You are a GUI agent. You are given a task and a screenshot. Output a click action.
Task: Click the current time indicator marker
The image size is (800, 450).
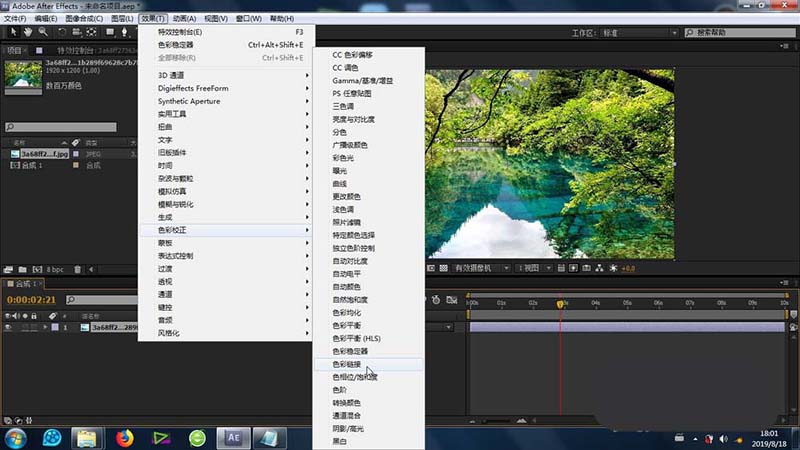560,304
